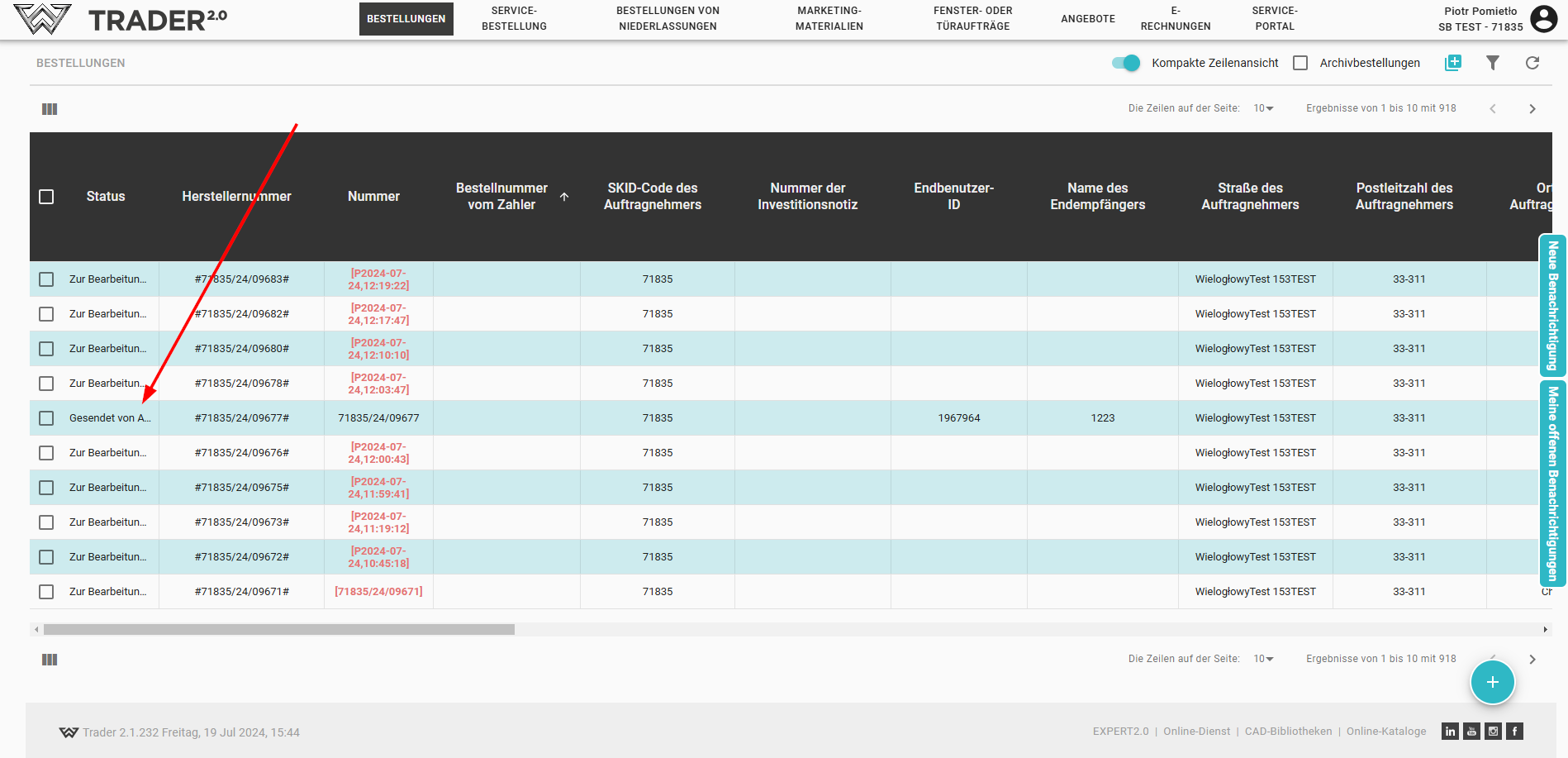Screen dimensions: 1568x758
Task: Click the horizontal table scrollbar
Action: coord(279,630)
